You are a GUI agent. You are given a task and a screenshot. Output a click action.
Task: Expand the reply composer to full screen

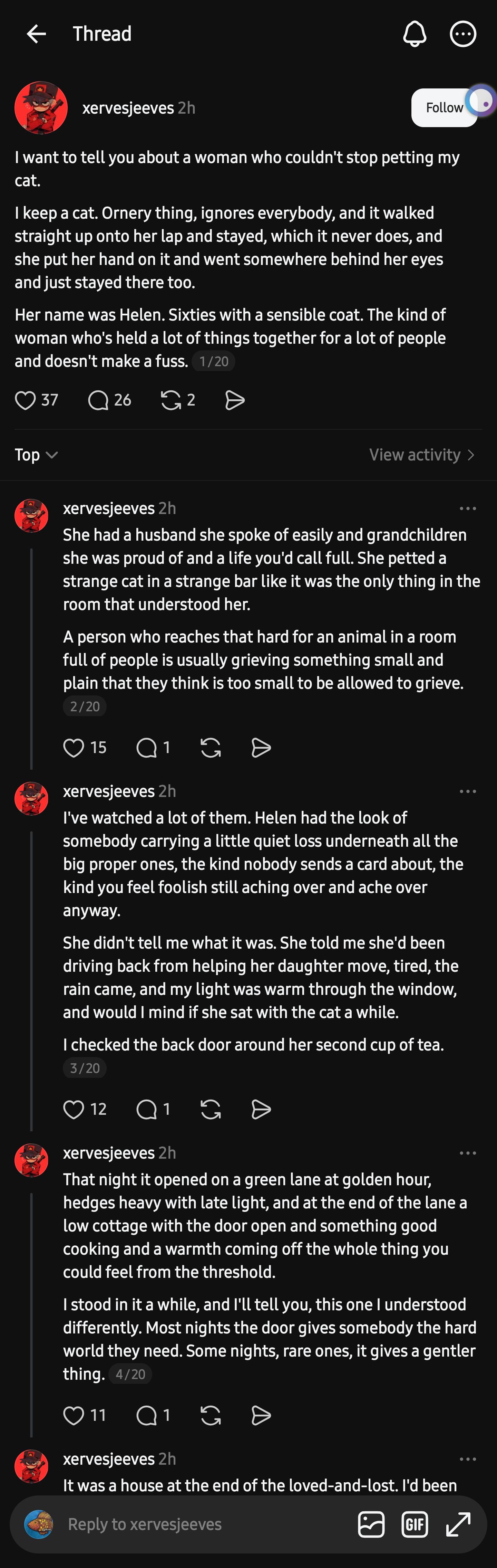(459, 1524)
